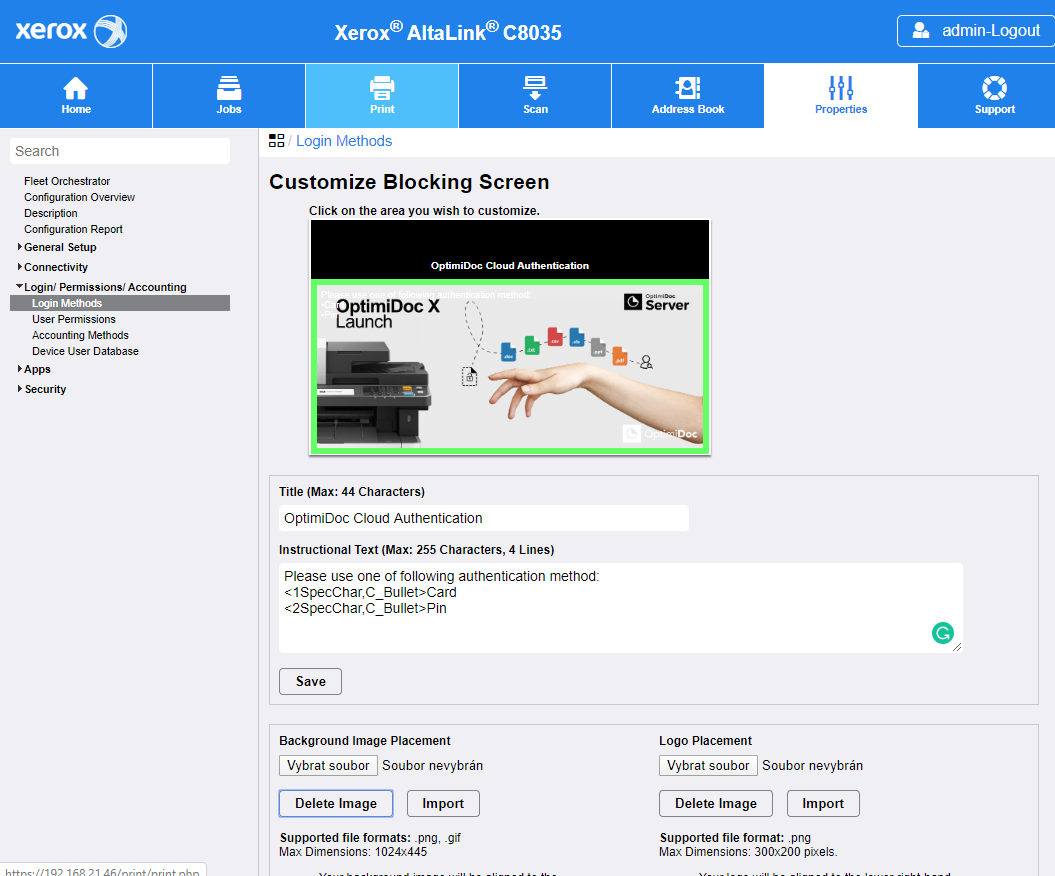Click the Properties sliders icon
This screenshot has width=1055, height=876.
point(841,88)
